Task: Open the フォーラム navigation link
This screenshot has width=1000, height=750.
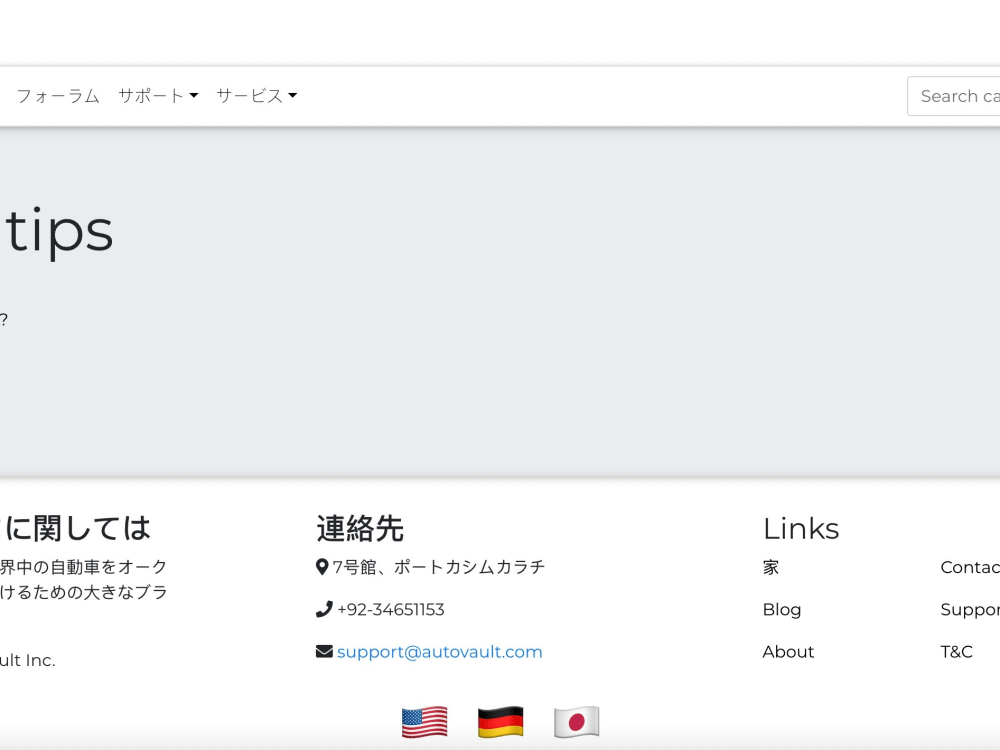Action: (x=57, y=96)
